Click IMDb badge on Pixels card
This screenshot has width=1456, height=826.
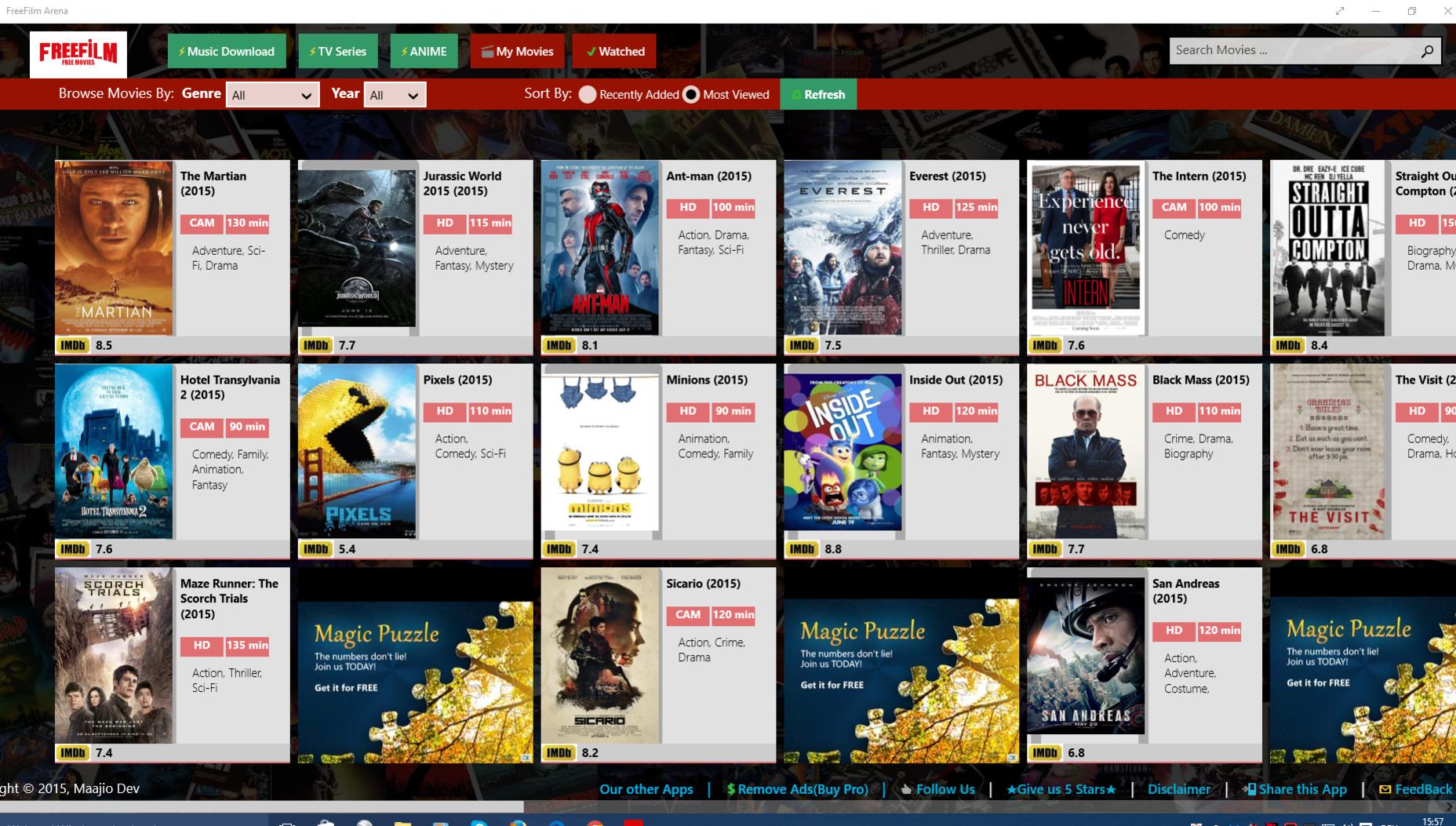coord(316,549)
